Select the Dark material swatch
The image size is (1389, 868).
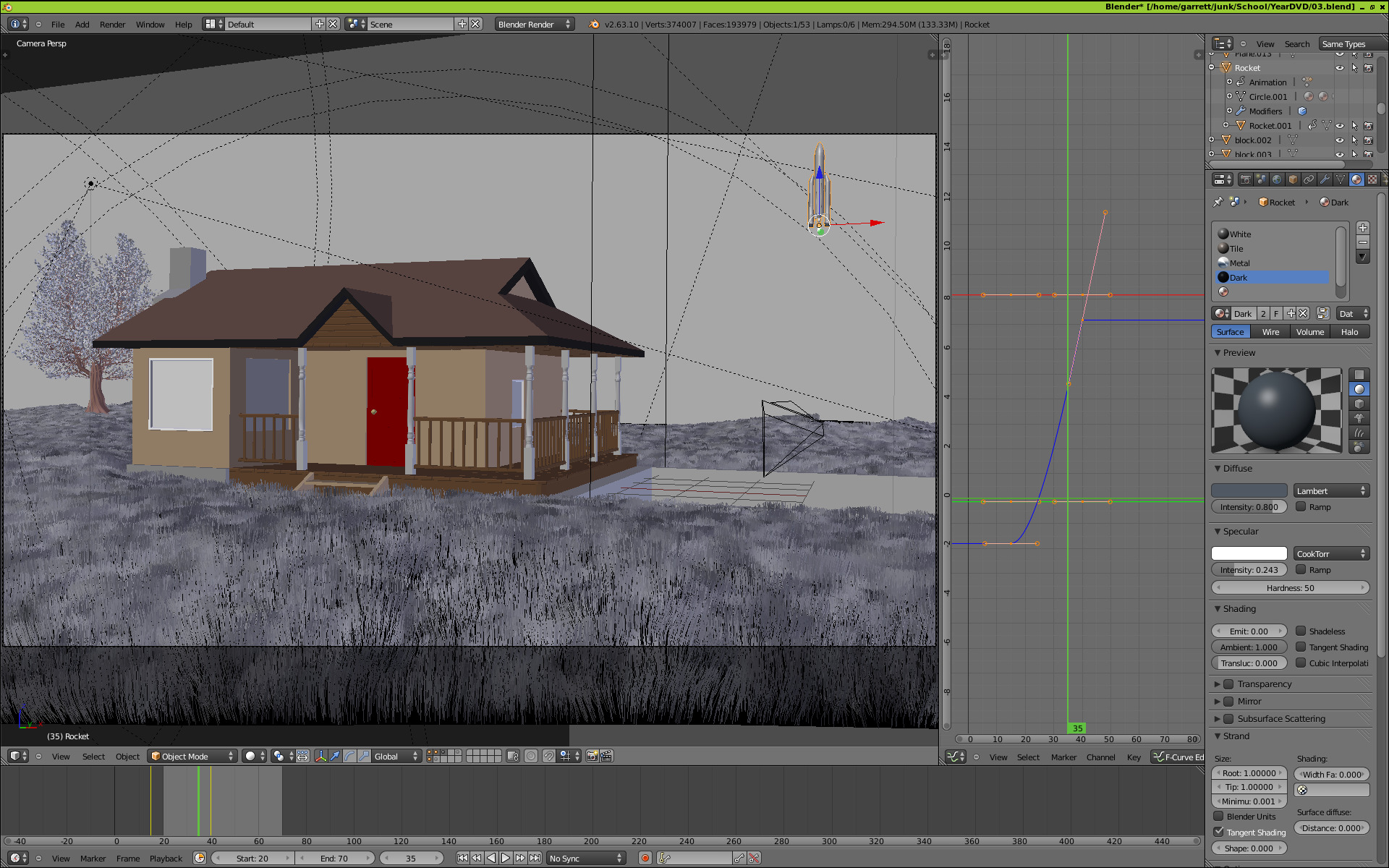pos(1223,277)
